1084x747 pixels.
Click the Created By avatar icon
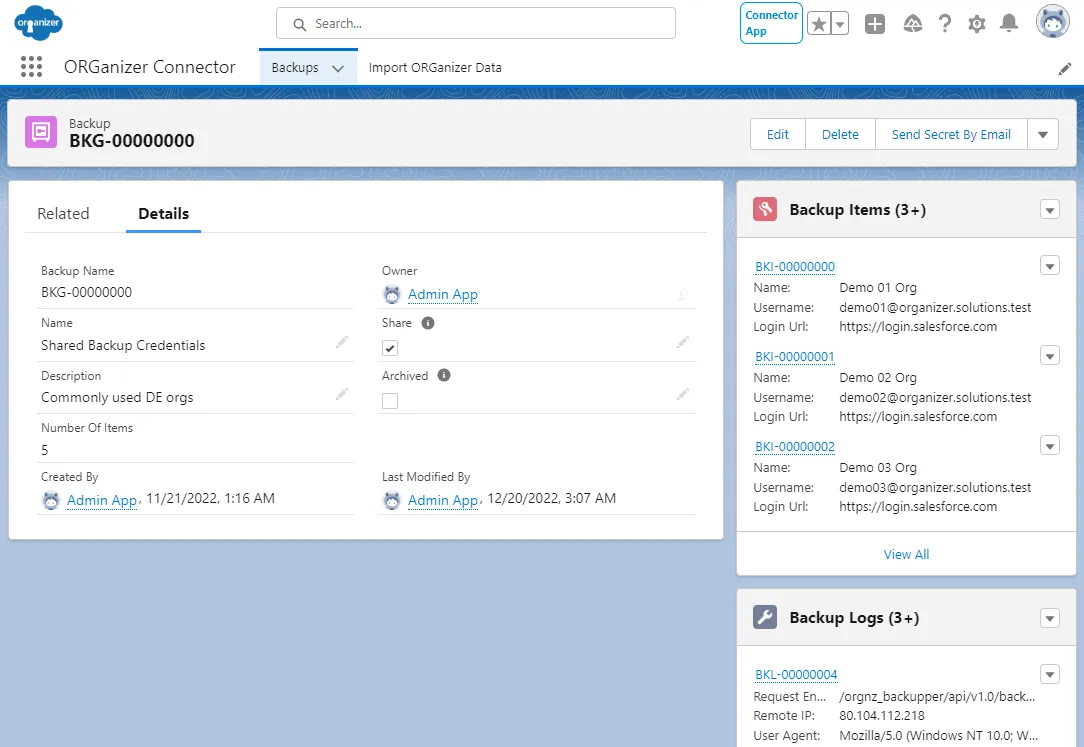51,500
